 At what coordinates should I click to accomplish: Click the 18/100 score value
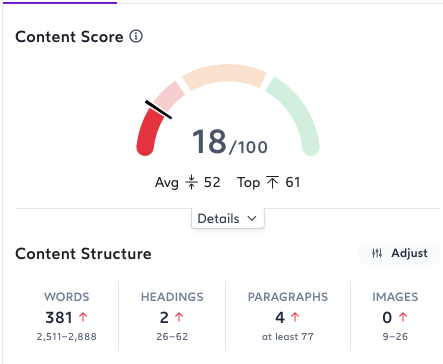[x=230, y=142]
